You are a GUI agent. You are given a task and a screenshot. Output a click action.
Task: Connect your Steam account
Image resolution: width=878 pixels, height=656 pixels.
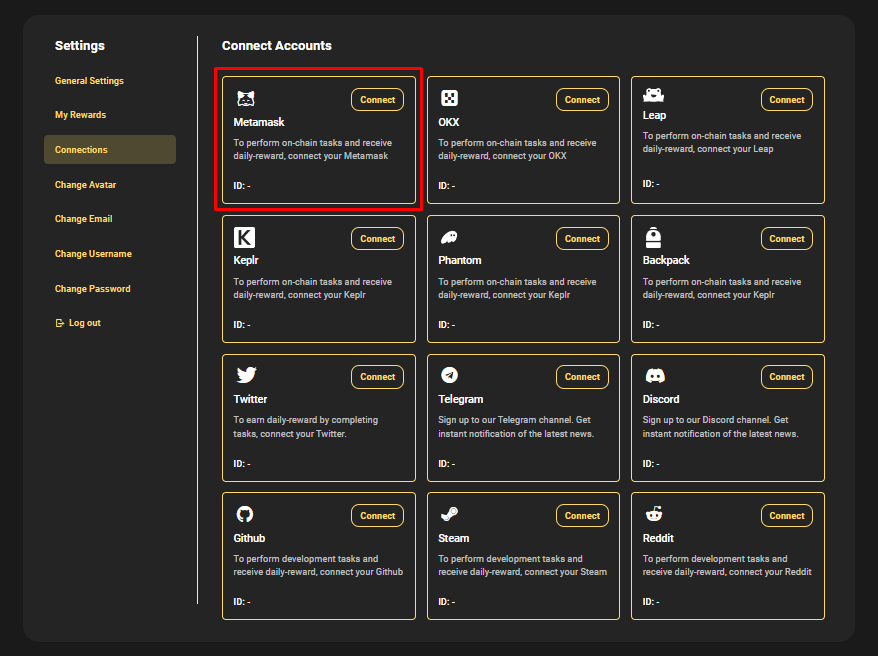[582, 516]
